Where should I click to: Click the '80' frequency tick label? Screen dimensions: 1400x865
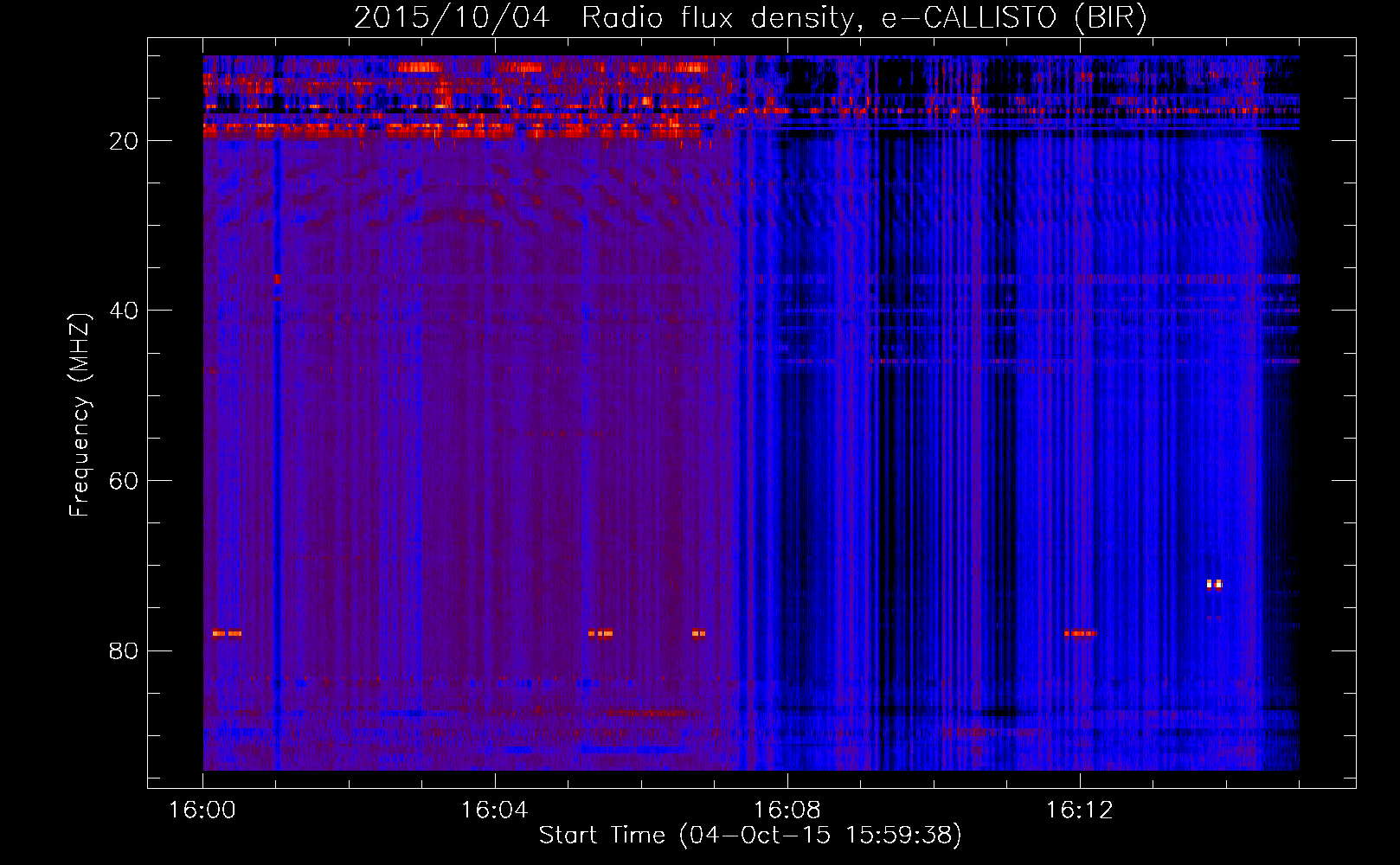[125, 650]
